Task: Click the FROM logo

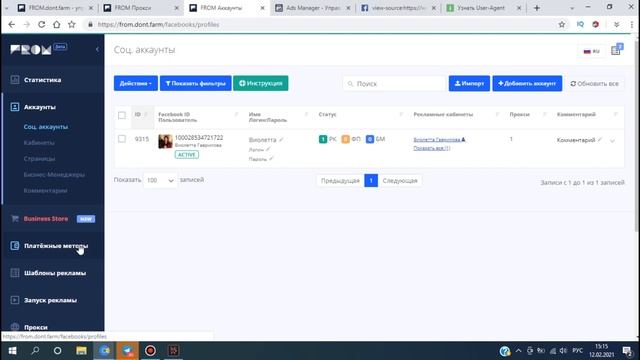Action: (31, 49)
